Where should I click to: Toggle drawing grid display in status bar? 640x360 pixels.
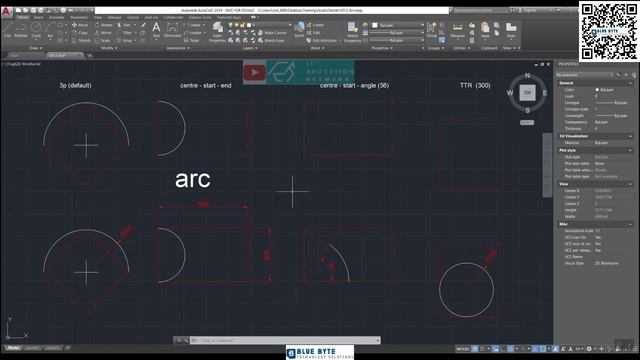(475, 349)
